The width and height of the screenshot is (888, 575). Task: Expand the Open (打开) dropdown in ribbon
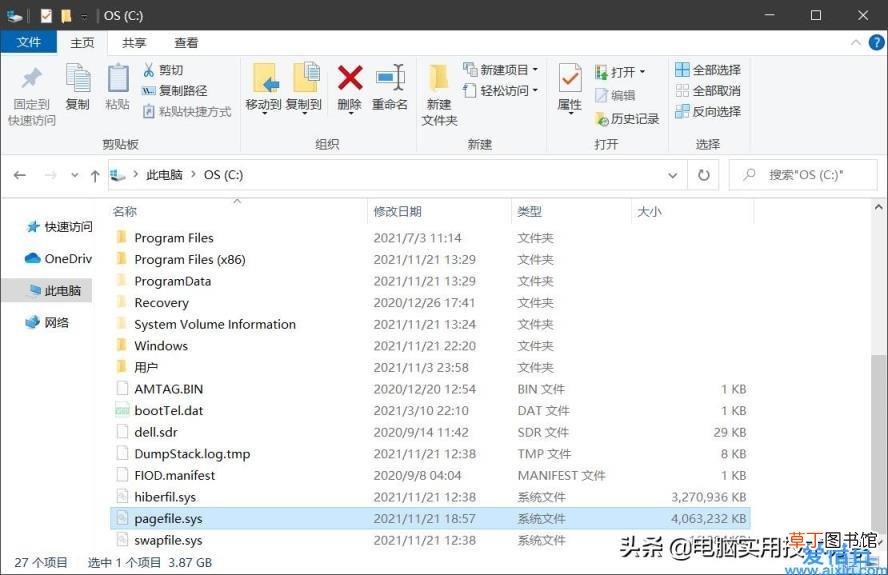[x=620, y=72]
